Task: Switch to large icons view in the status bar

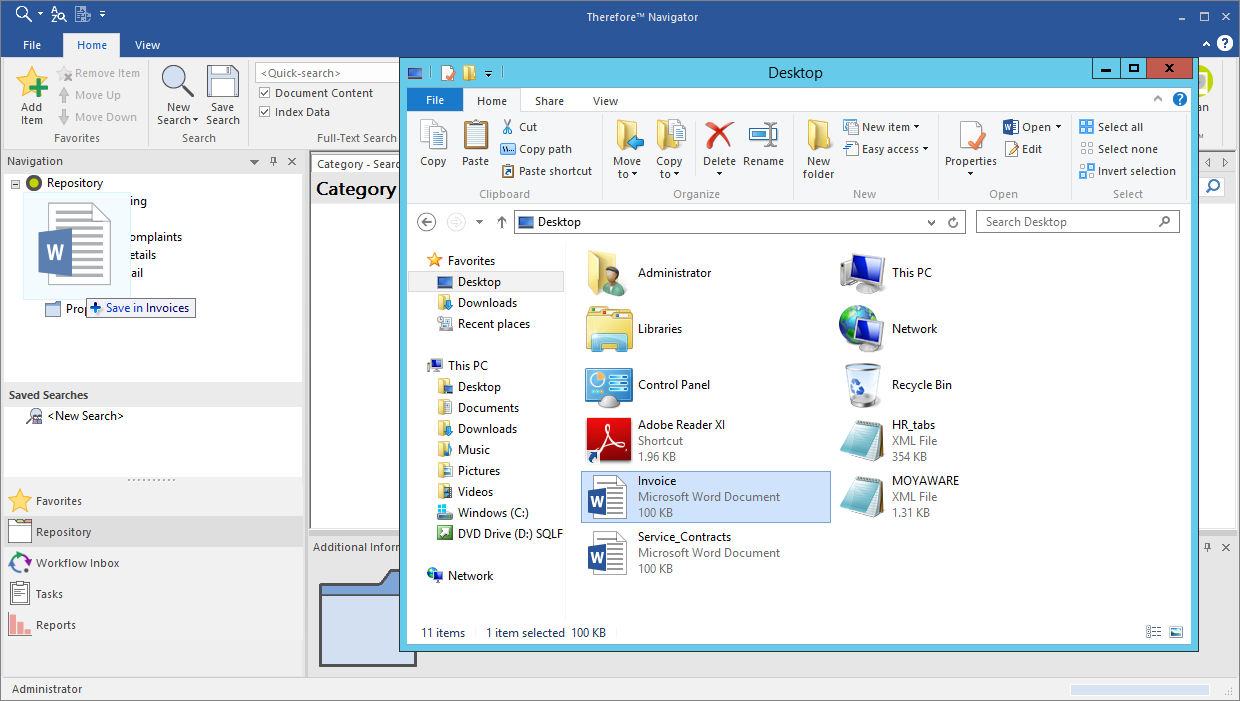Action: click(1175, 632)
